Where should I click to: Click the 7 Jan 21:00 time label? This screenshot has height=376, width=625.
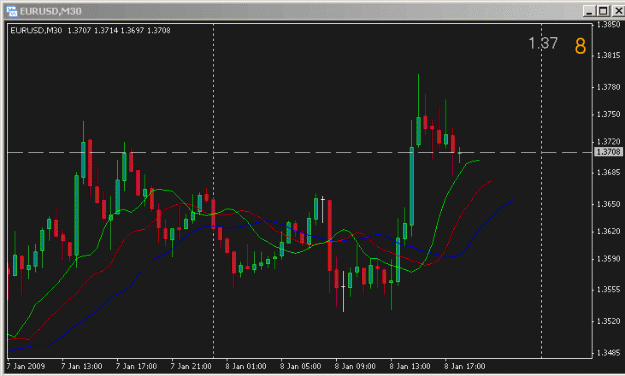[191, 366]
